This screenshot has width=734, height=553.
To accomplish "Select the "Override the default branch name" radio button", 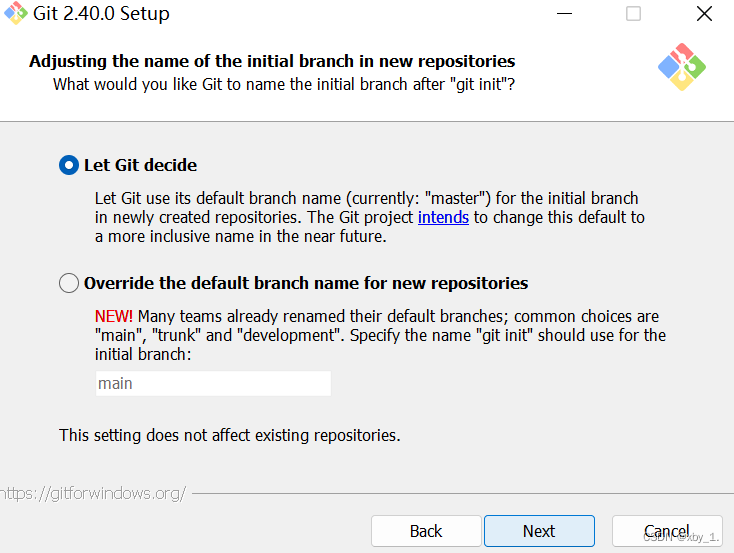I will 69,283.
